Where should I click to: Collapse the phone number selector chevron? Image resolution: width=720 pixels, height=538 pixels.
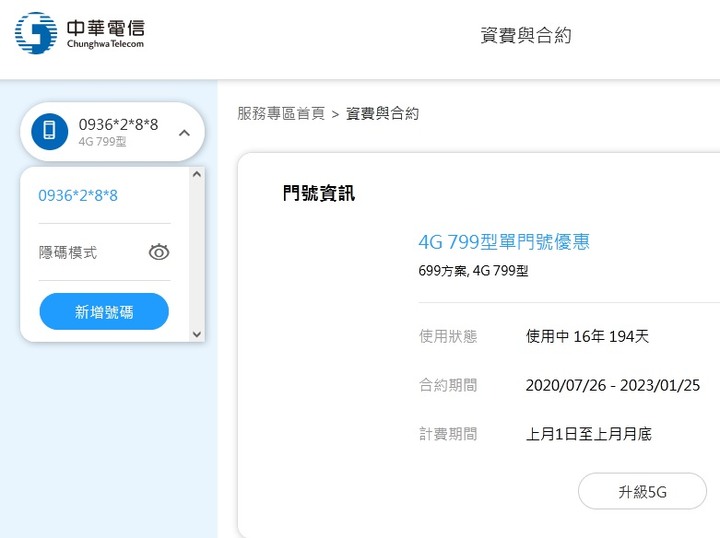[x=184, y=133]
